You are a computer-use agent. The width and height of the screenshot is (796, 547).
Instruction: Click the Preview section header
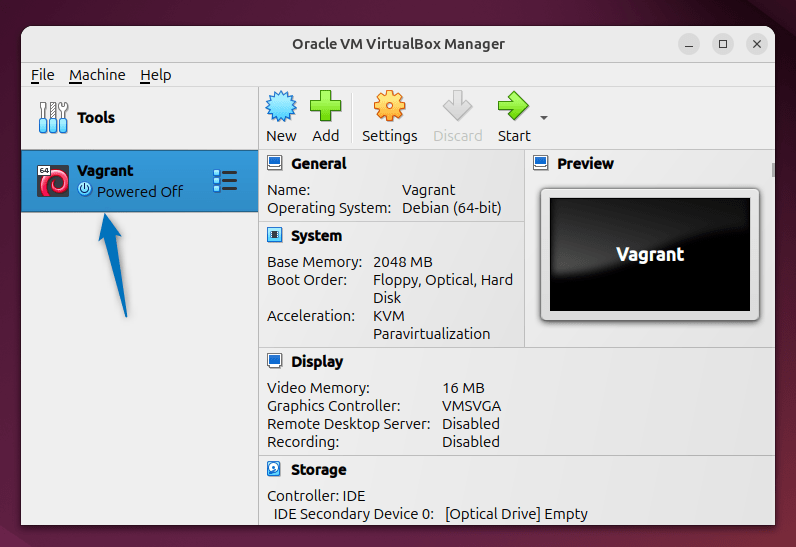point(585,164)
